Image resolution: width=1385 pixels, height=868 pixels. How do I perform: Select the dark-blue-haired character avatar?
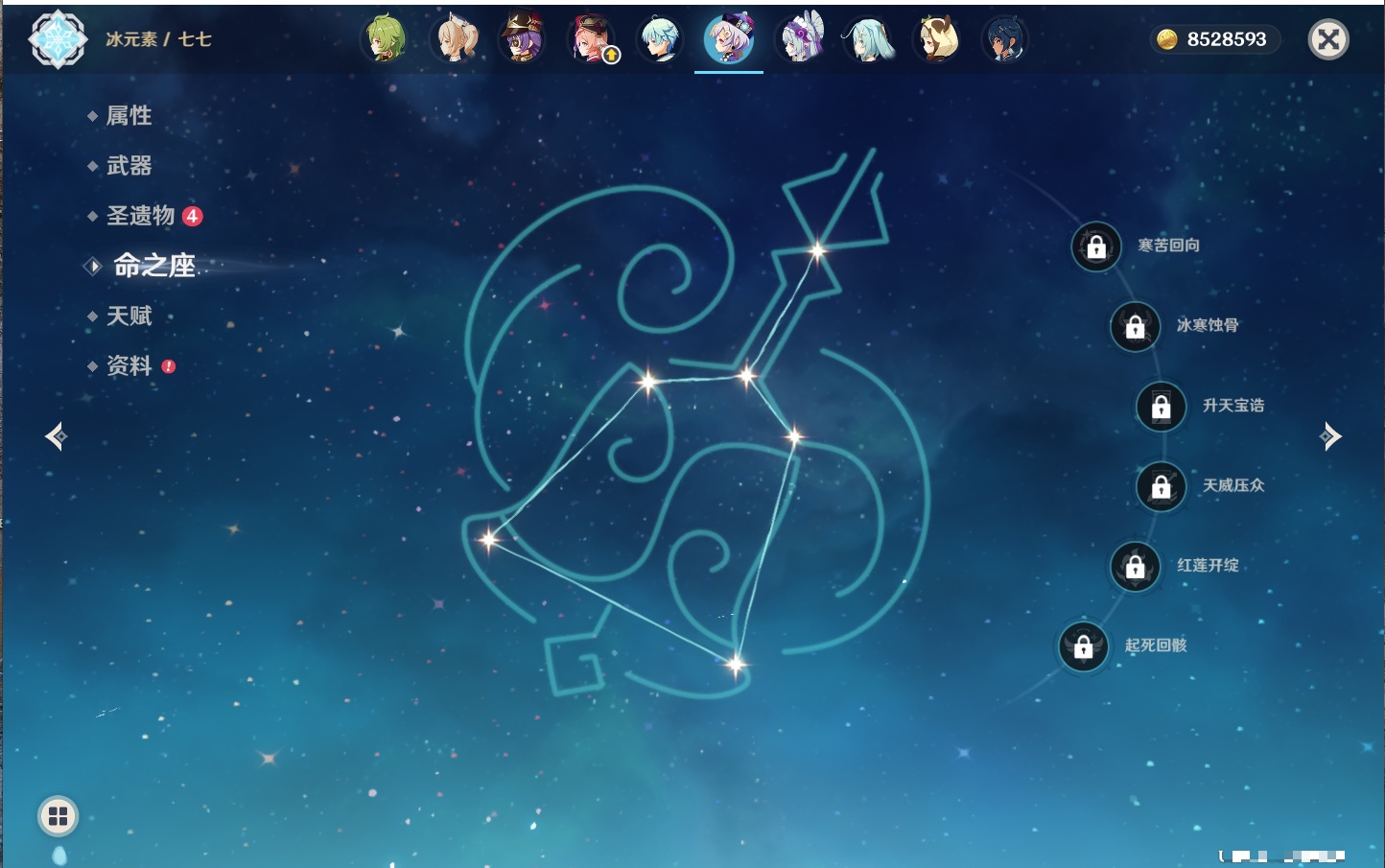click(x=1005, y=39)
